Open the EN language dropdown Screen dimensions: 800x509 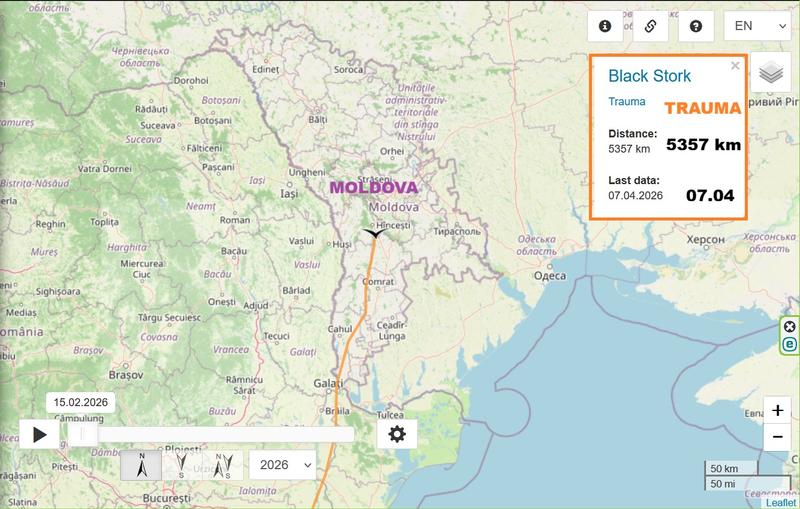tap(757, 26)
